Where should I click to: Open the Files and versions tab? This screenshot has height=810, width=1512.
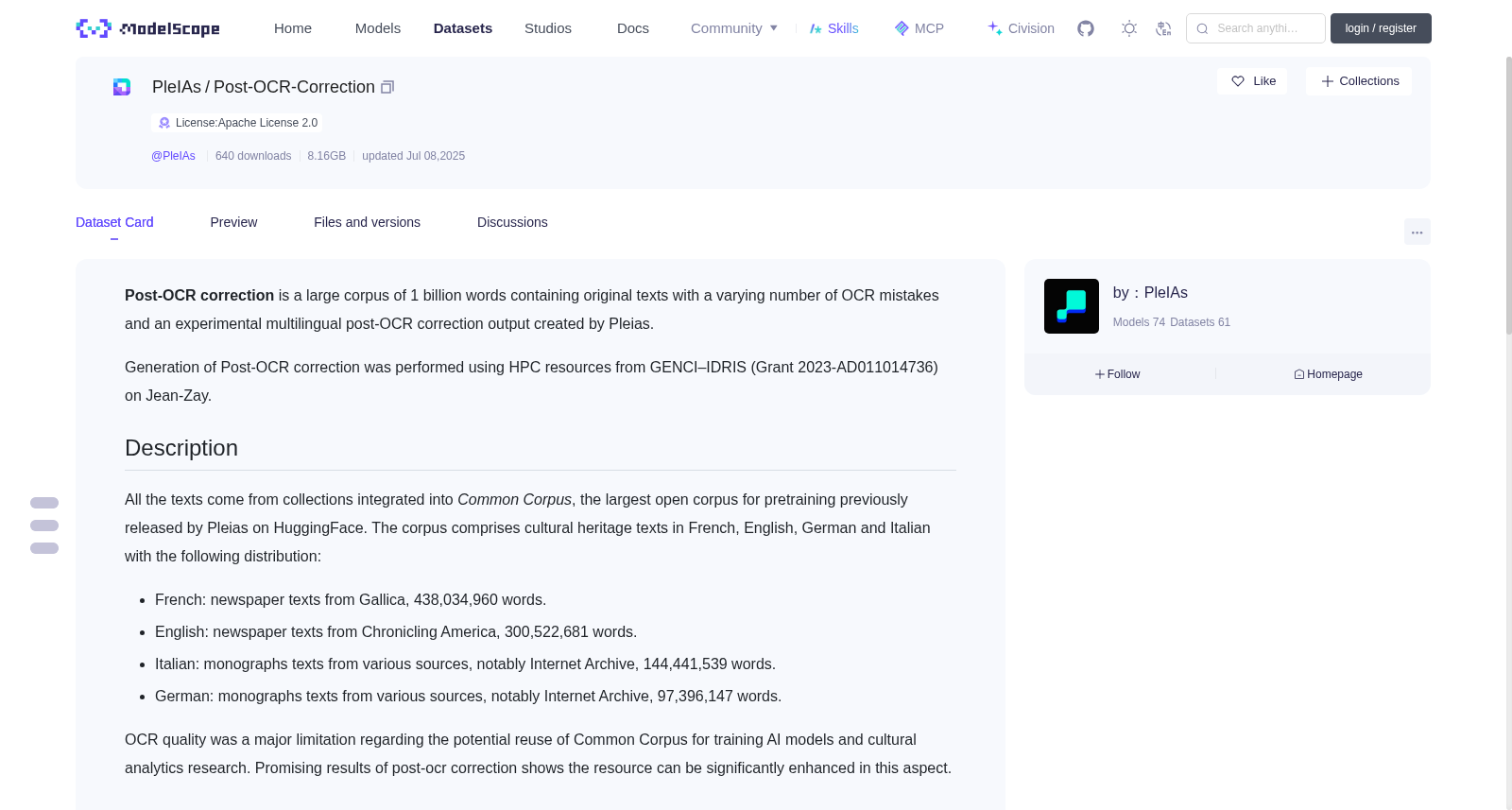[x=367, y=222]
